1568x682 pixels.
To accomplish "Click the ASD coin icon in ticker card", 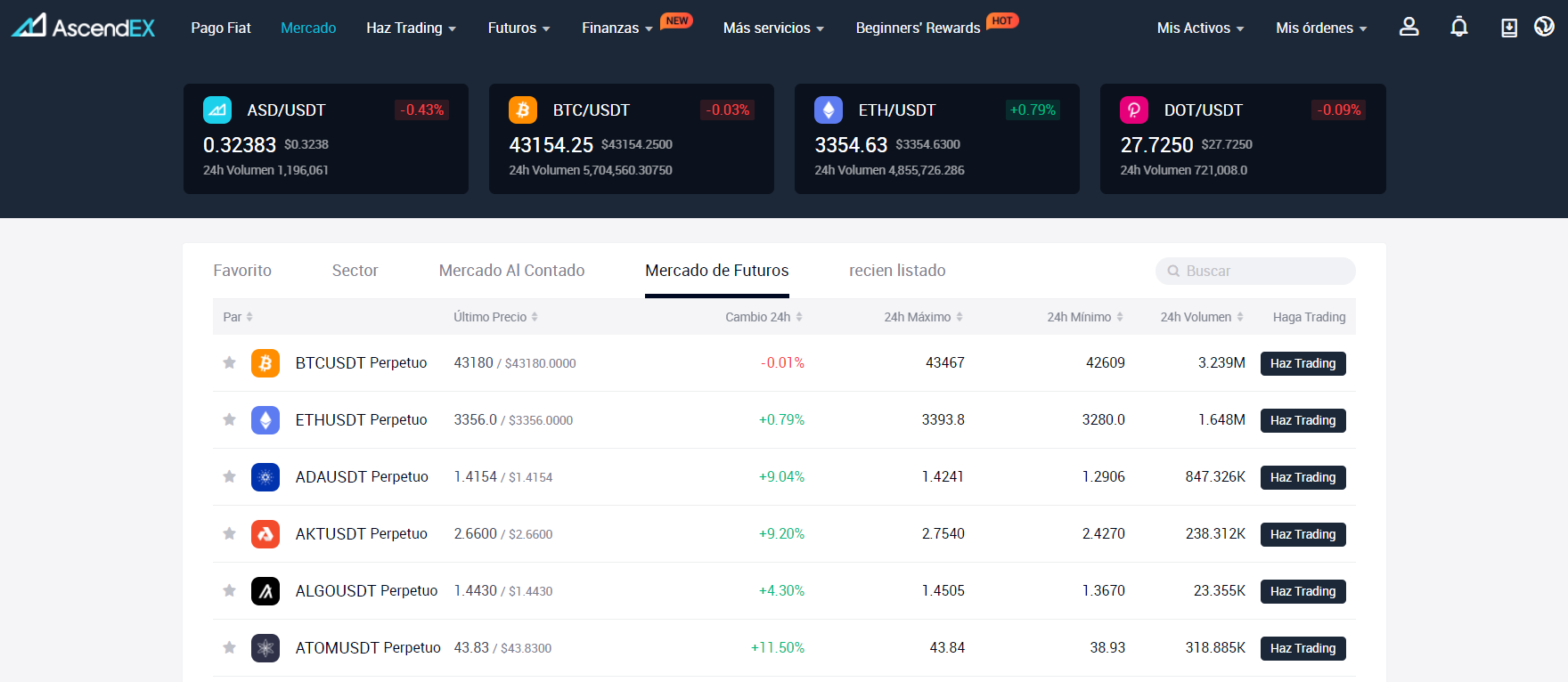I will tap(217, 110).
